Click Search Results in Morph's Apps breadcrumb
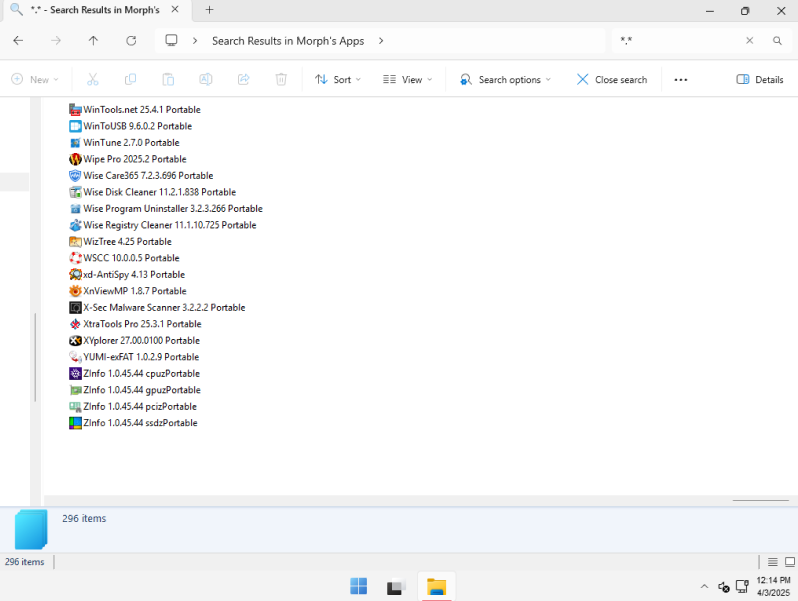This screenshot has width=798, height=601. (288, 41)
